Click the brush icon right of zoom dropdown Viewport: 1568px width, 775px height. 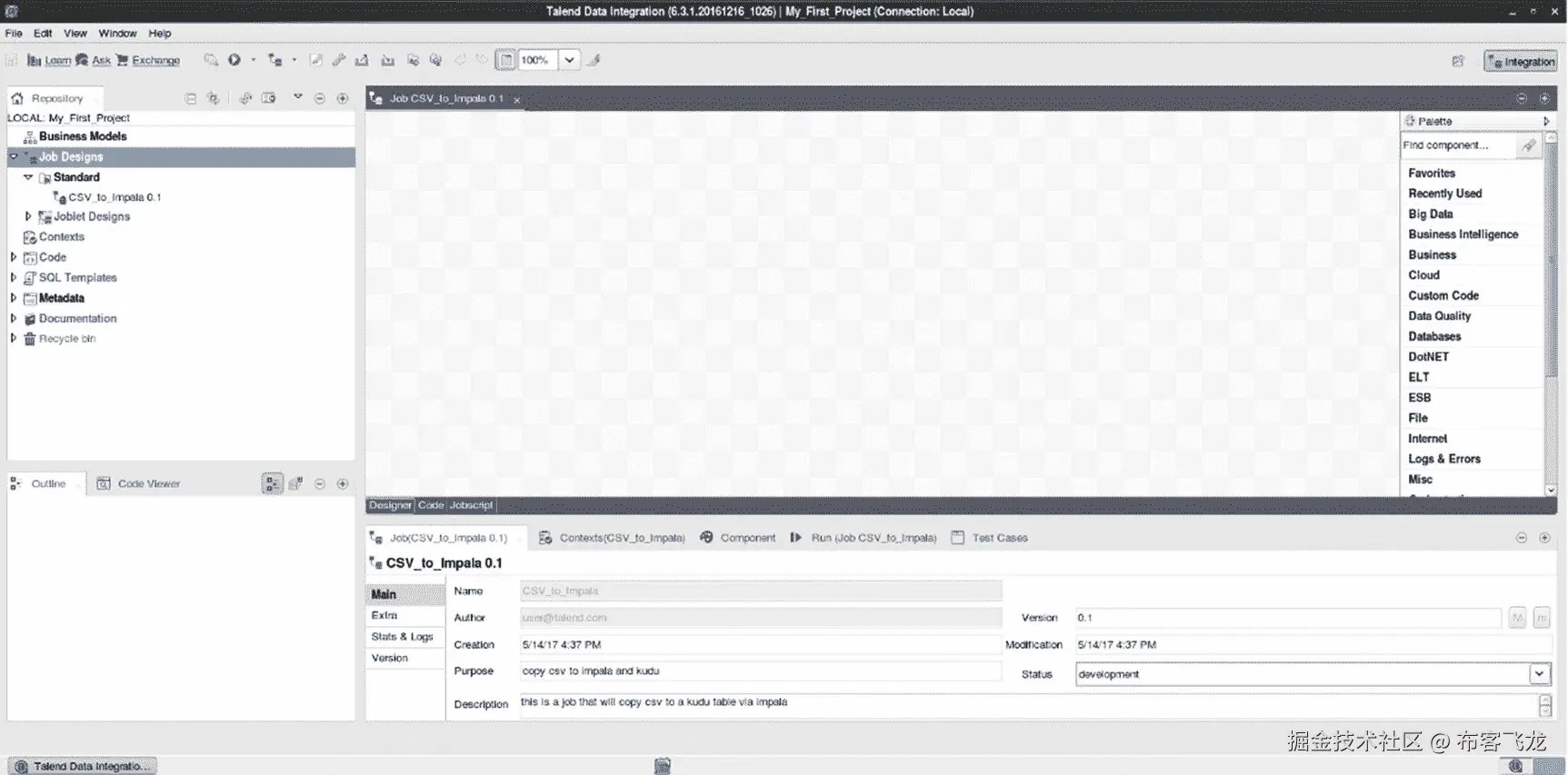(x=594, y=60)
